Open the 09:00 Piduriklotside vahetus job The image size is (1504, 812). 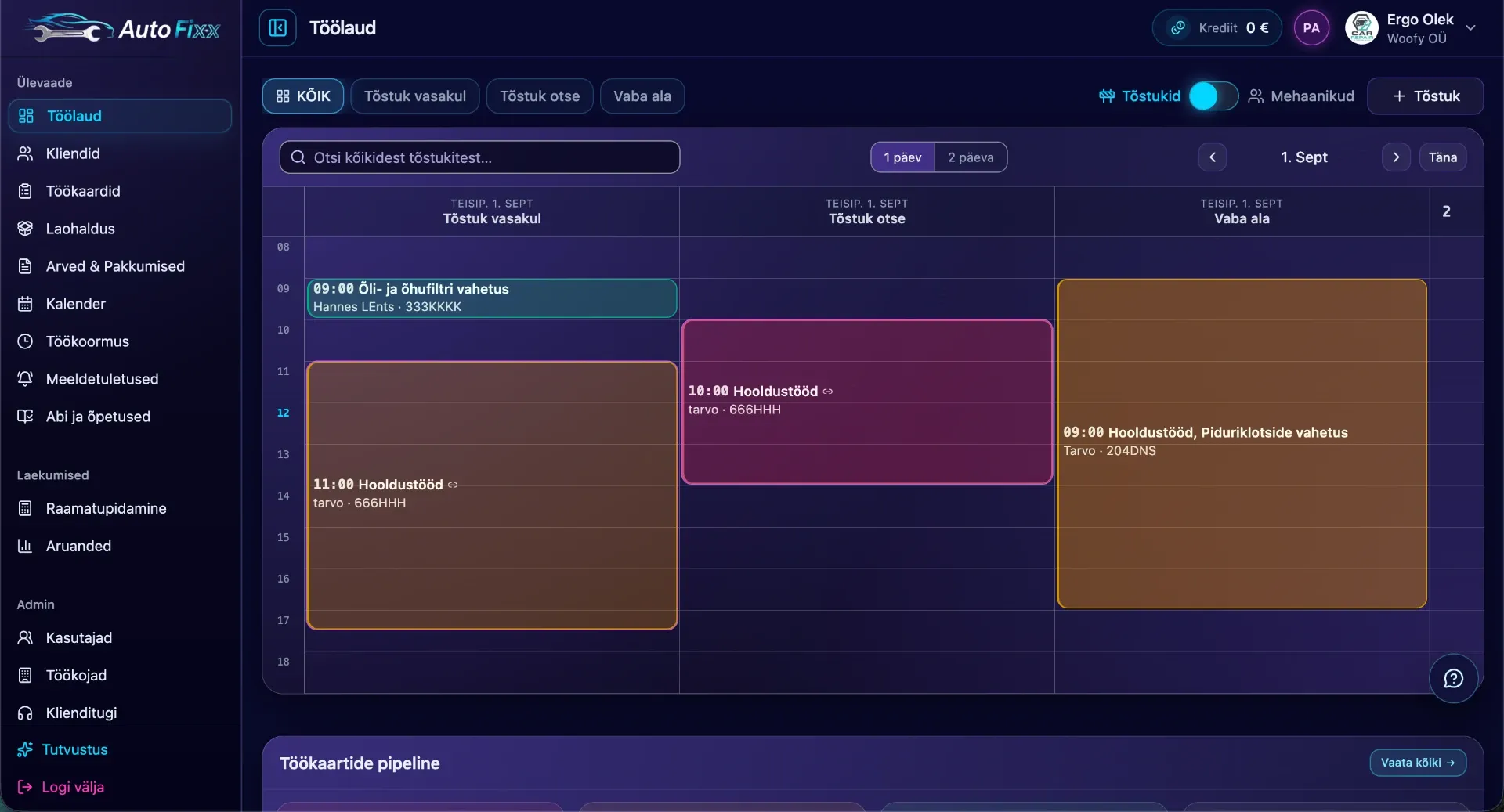(1242, 443)
